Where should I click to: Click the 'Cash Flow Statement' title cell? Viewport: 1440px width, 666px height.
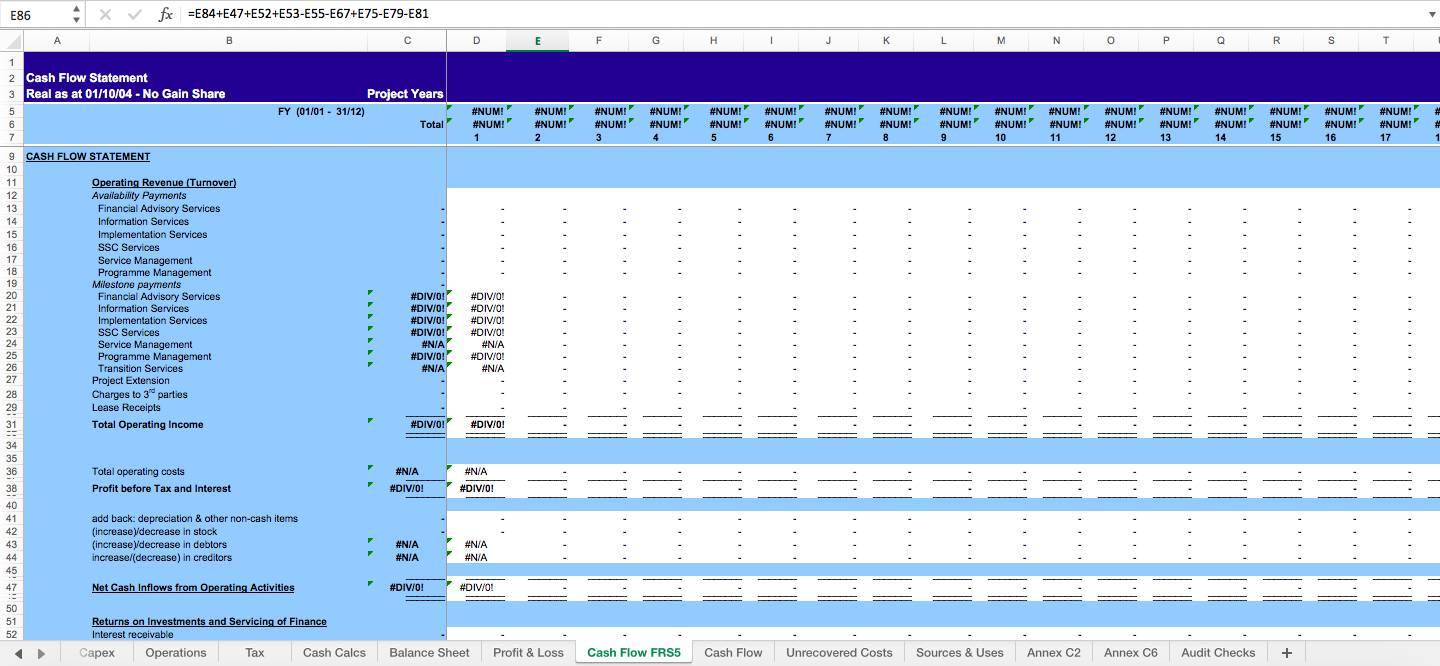pyautogui.click(x=87, y=78)
